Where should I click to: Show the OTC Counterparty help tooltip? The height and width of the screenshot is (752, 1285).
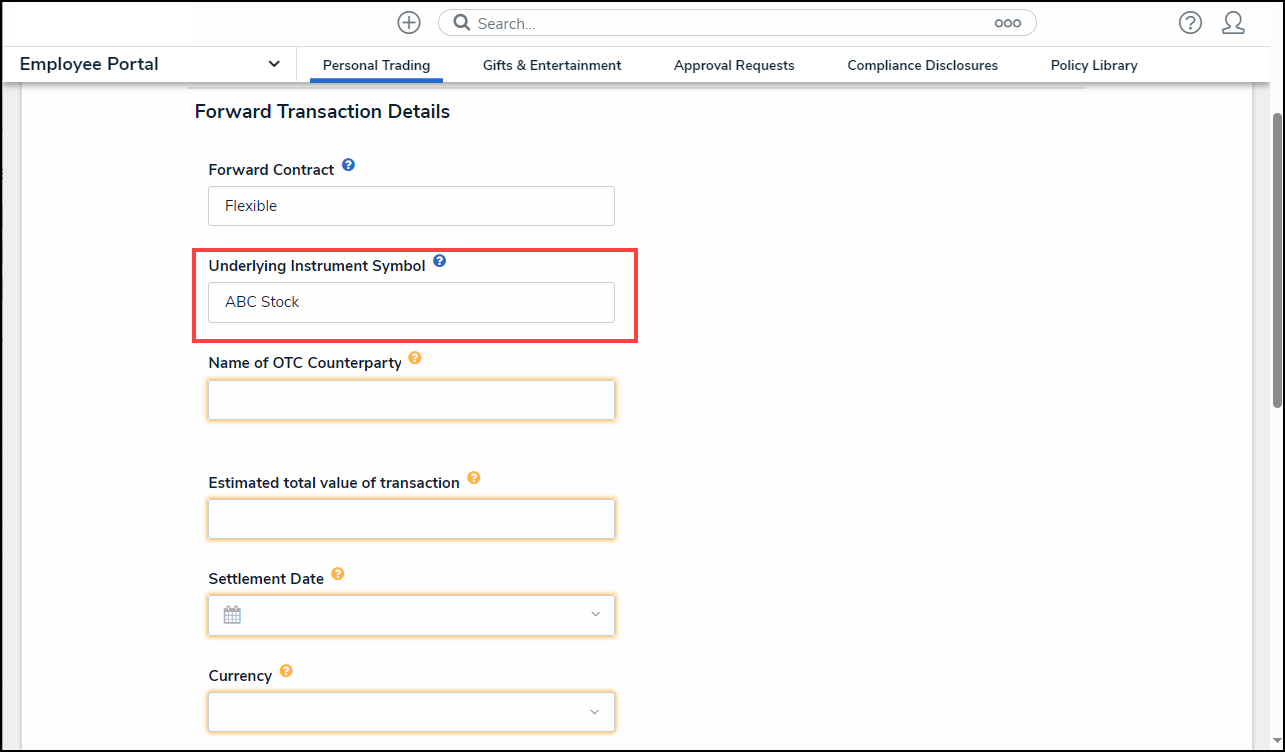coord(415,358)
